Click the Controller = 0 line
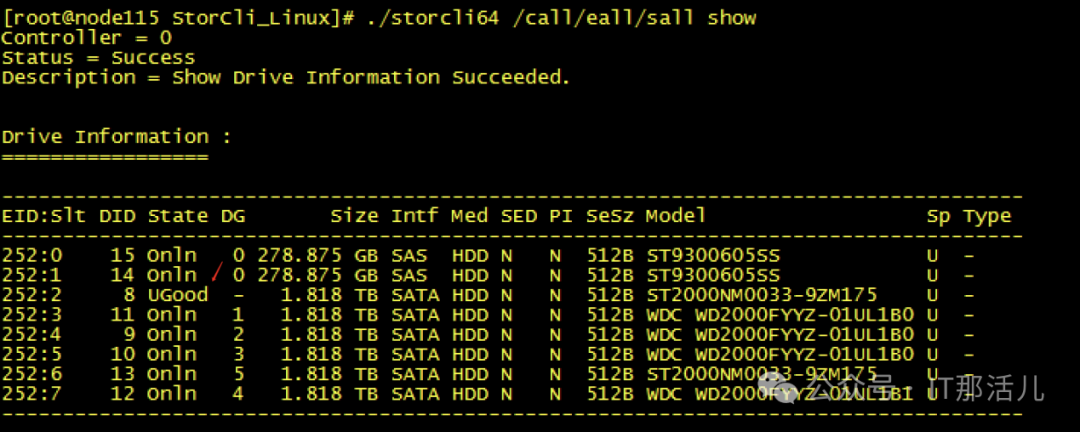 click(x=87, y=38)
